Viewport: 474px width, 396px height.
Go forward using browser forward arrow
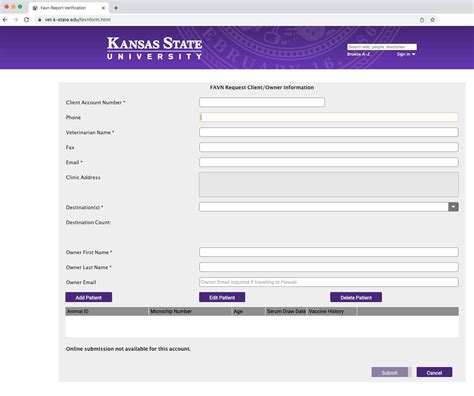16,20
